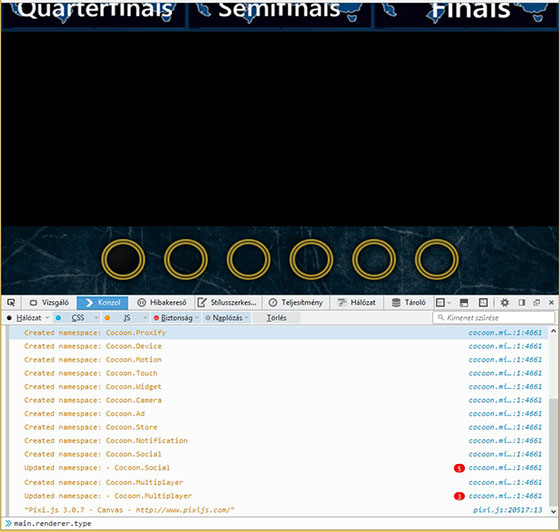The height and width of the screenshot is (532, 560).
Task: Open the Vizsgáló inspector tab
Action: [50, 302]
